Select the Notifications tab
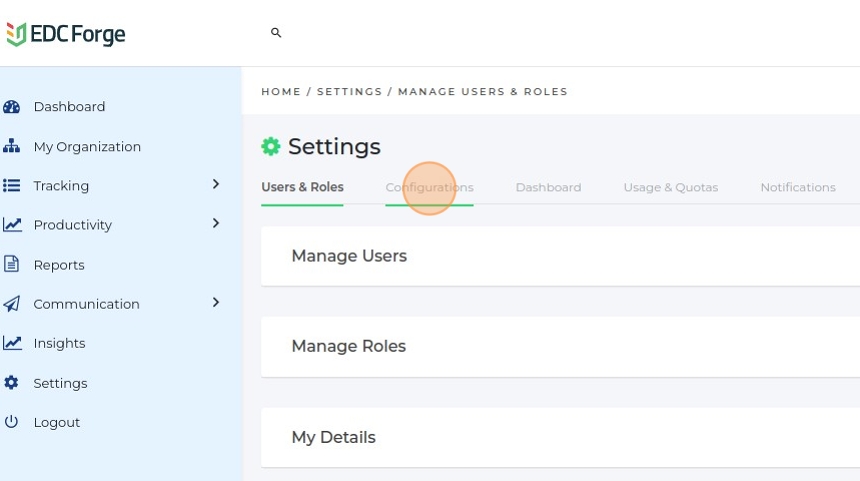 797,187
